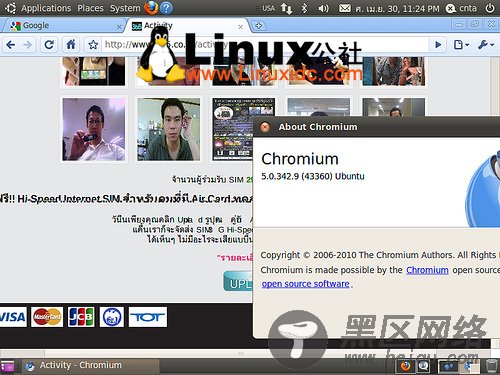This screenshot has width=500, height=375.
Task: Open the Trash icon in bottom panel
Action: pos(492,366)
